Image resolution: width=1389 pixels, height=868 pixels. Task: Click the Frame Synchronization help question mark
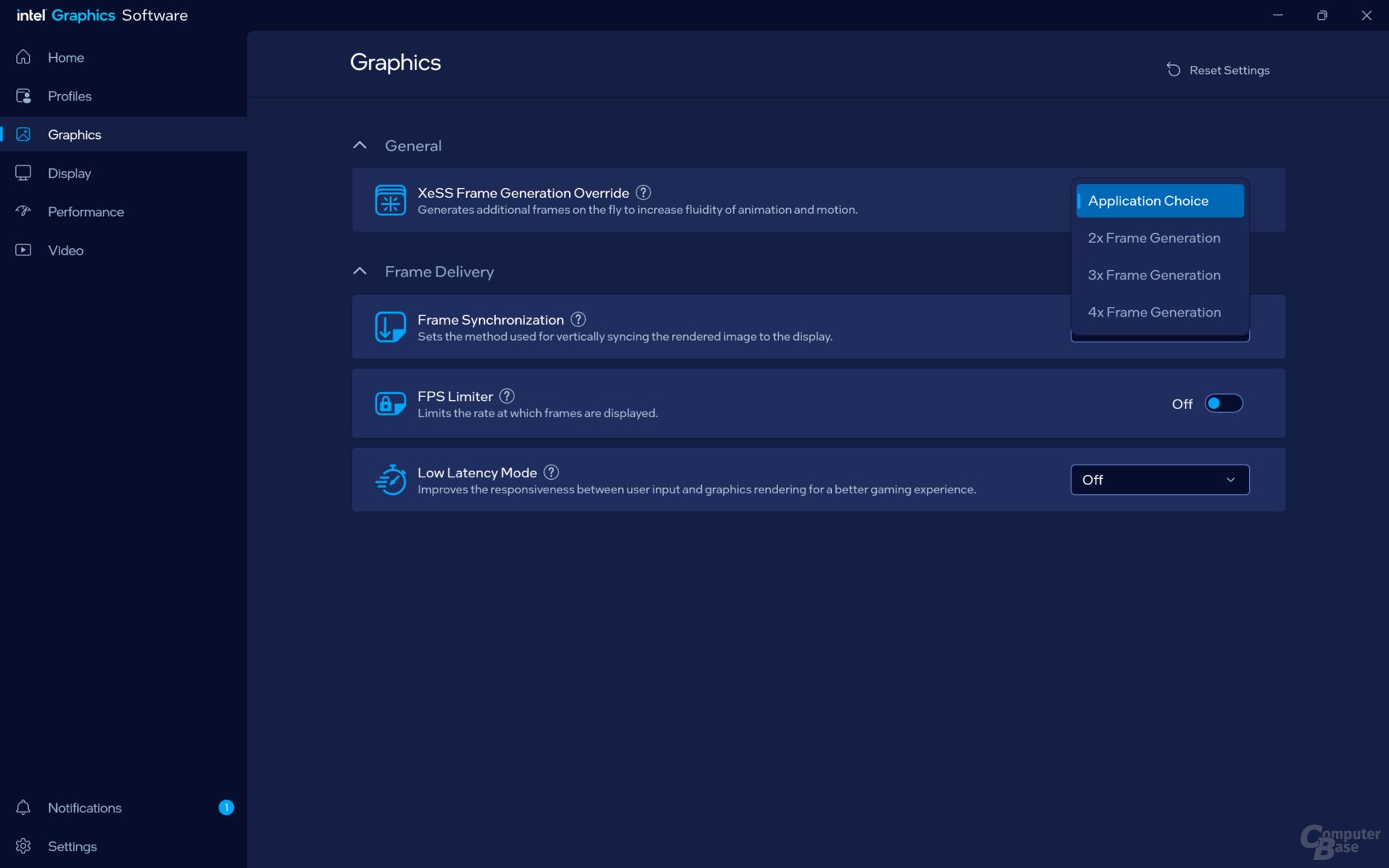578,319
